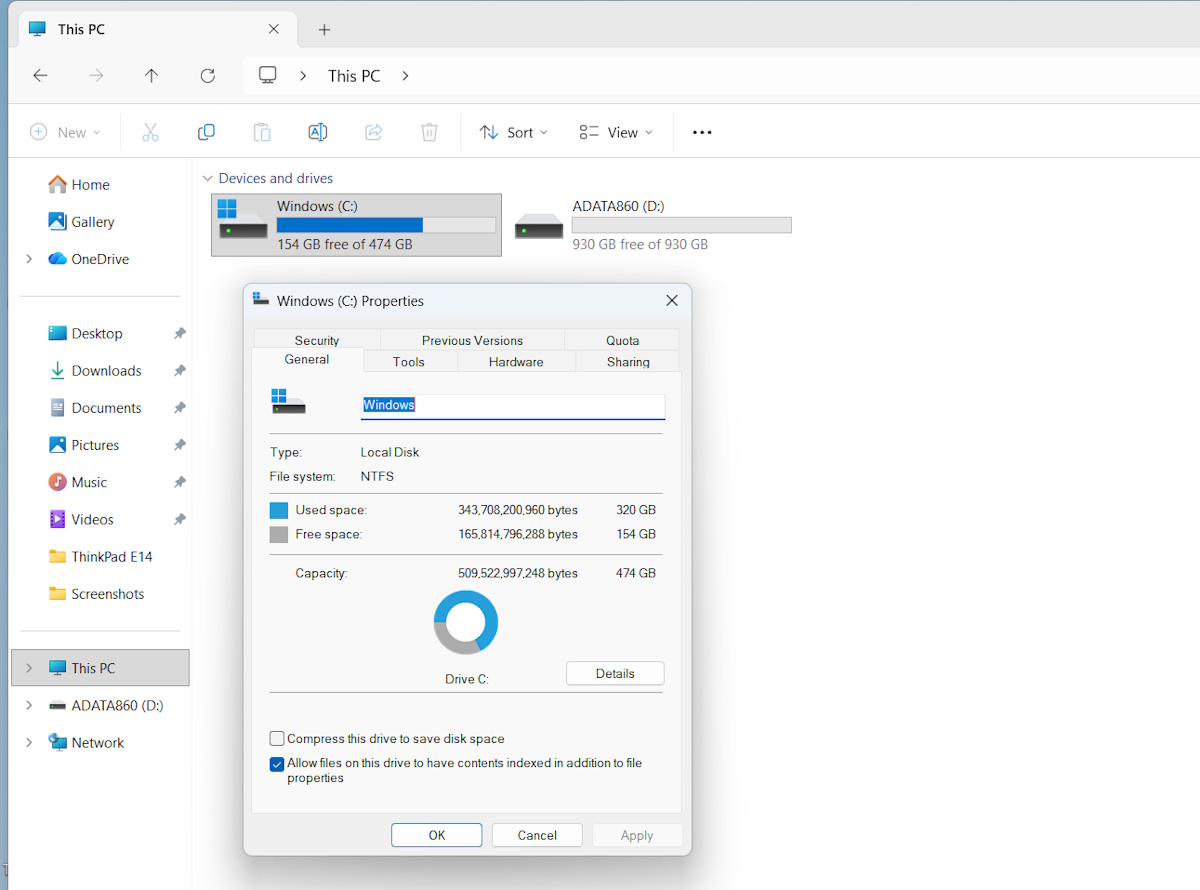
Task: Click the drive name input field
Action: pyautogui.click(x=513, y=406)
